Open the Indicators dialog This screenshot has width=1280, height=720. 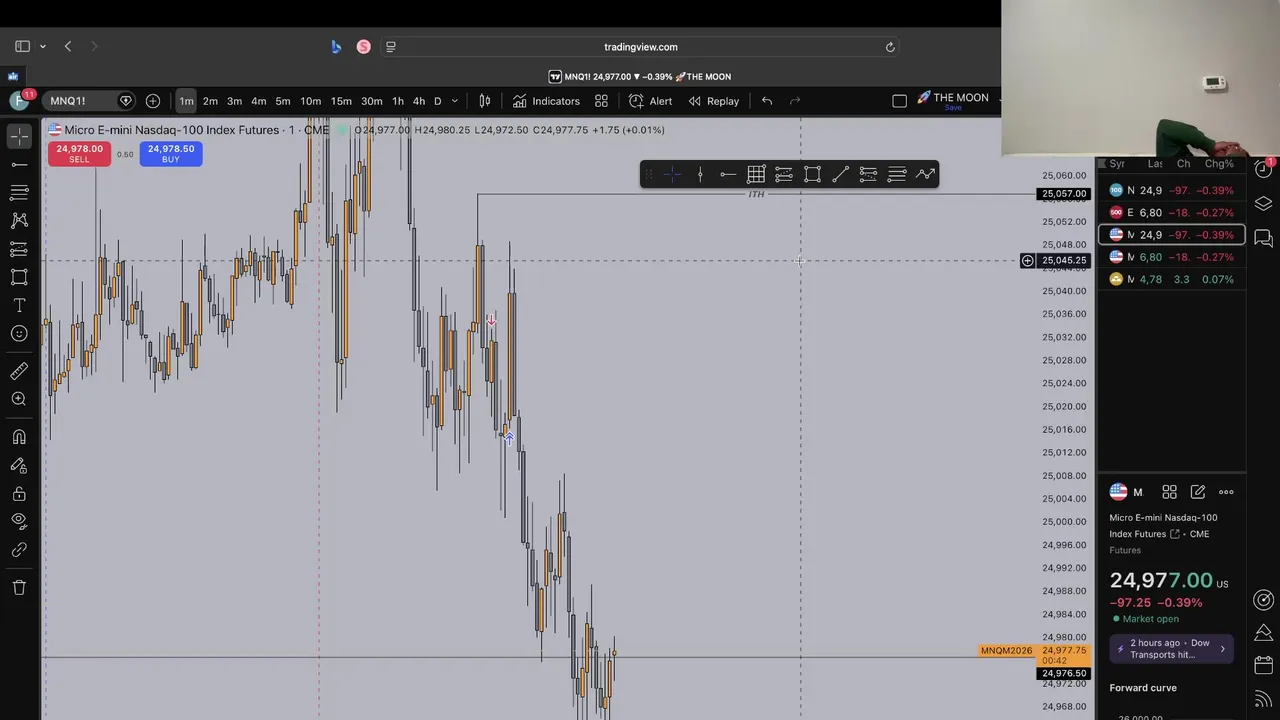(546, 101)
